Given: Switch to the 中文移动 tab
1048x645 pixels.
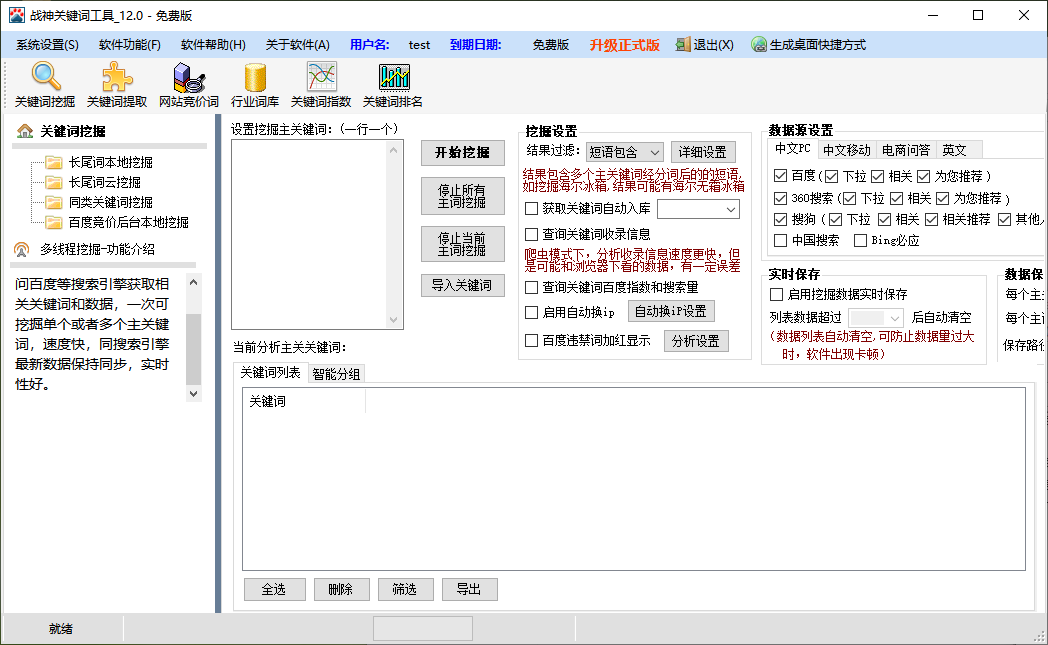Looking at the screenshot, I should click(x=847, y=150).
